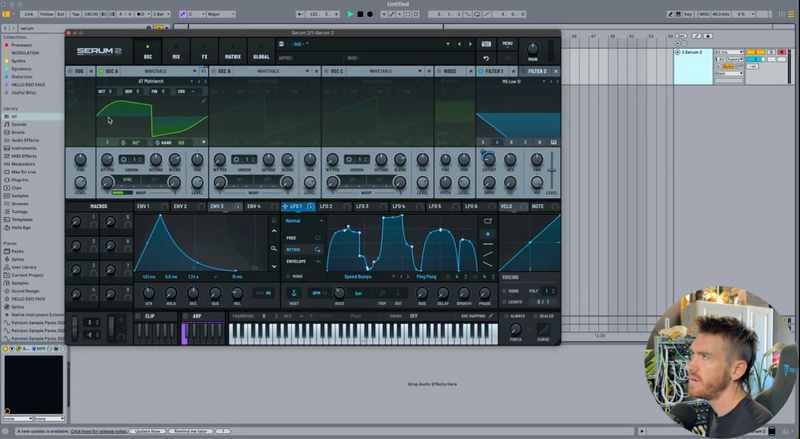Check the LFO MONO checkbox
Viewport: 800px width, 439px height.
coord(288,276)
